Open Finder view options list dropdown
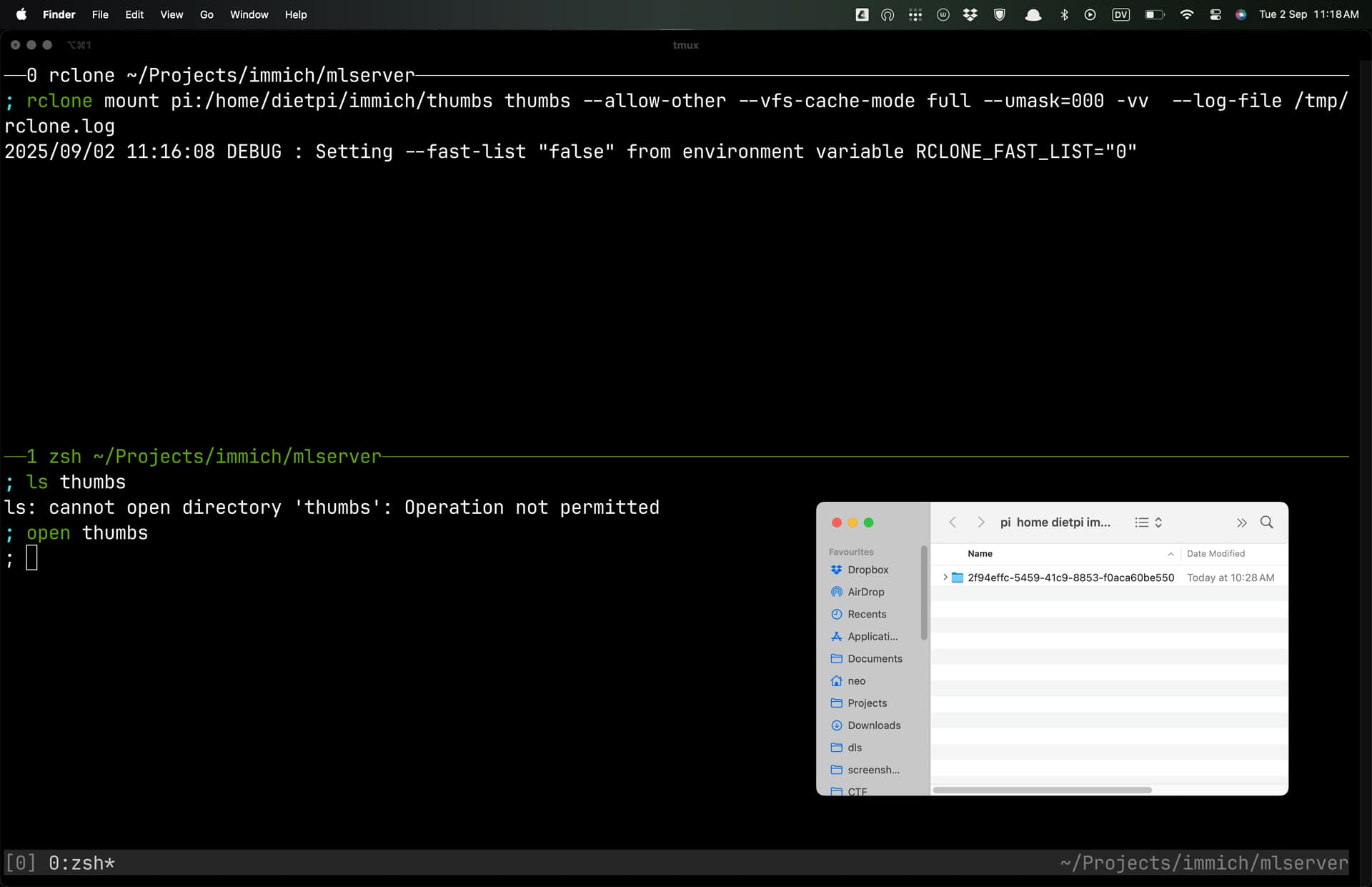 click(1148, 522)
